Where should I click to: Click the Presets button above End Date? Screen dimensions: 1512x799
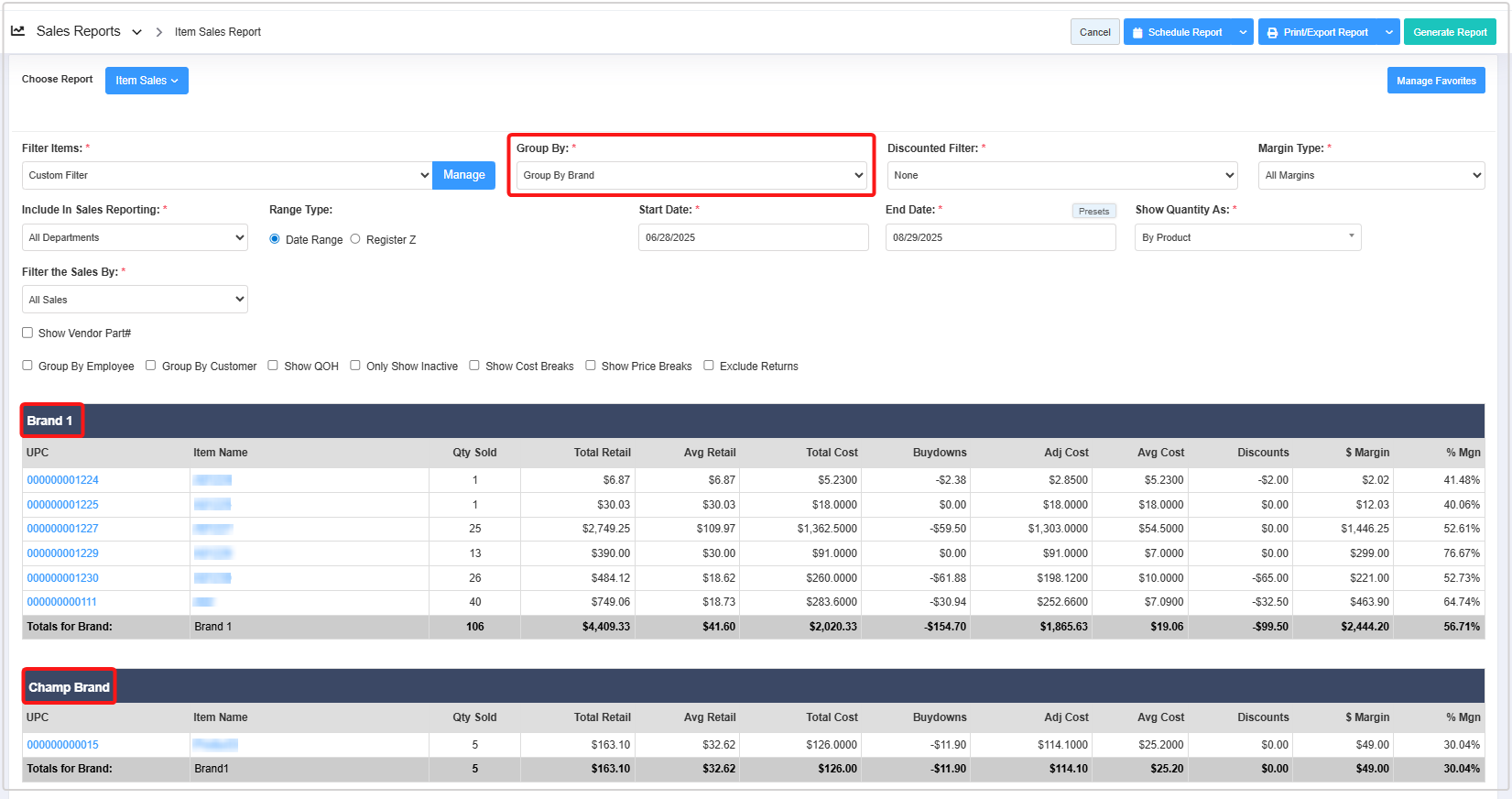(1093, 211)
